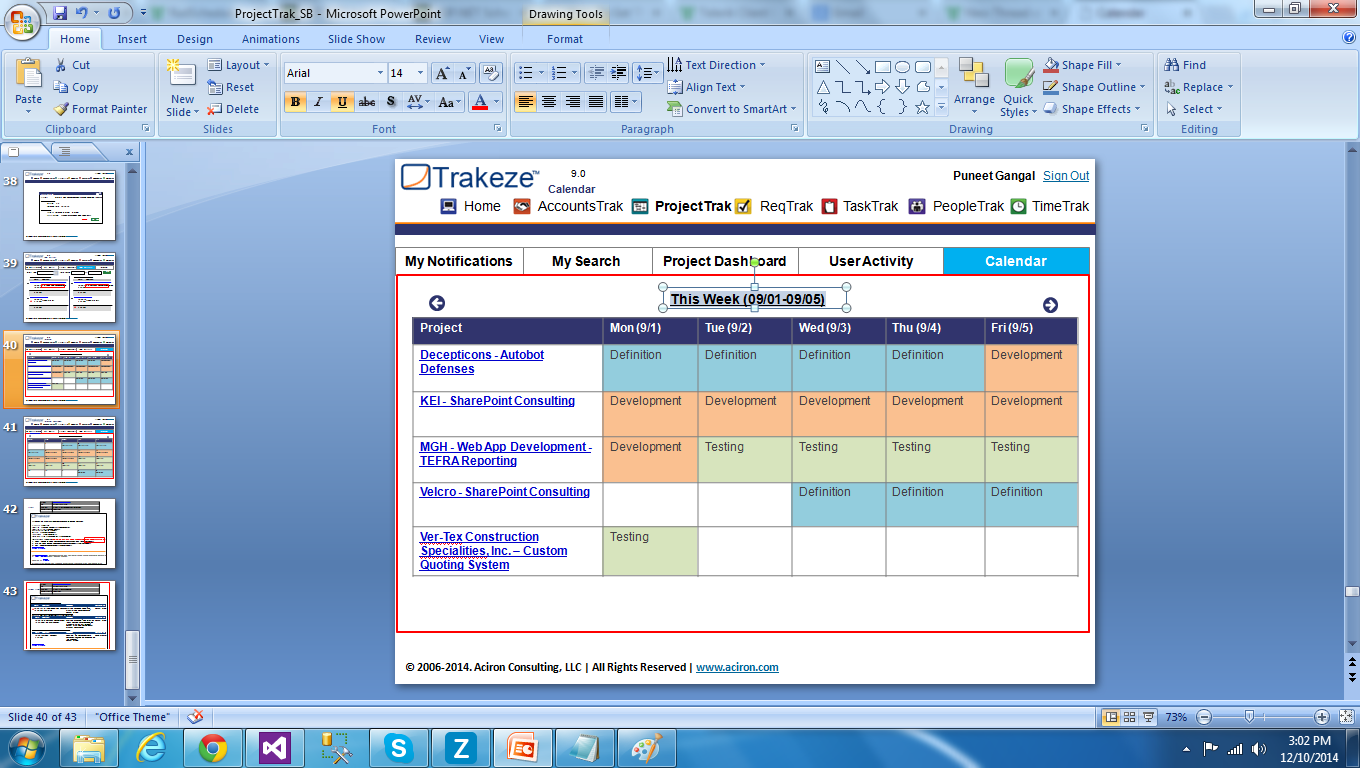The height and width of the screenshot is (768, 1360).
Task: Open Velcro - SharePoint Consulting project link
Action: (505, 492)
